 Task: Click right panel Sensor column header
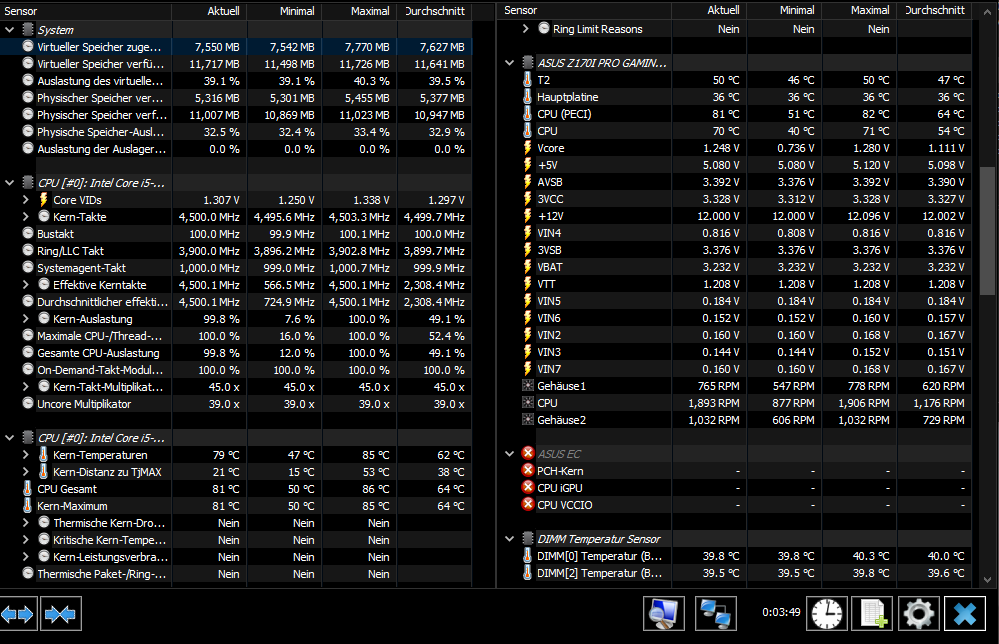coord(584,10)
